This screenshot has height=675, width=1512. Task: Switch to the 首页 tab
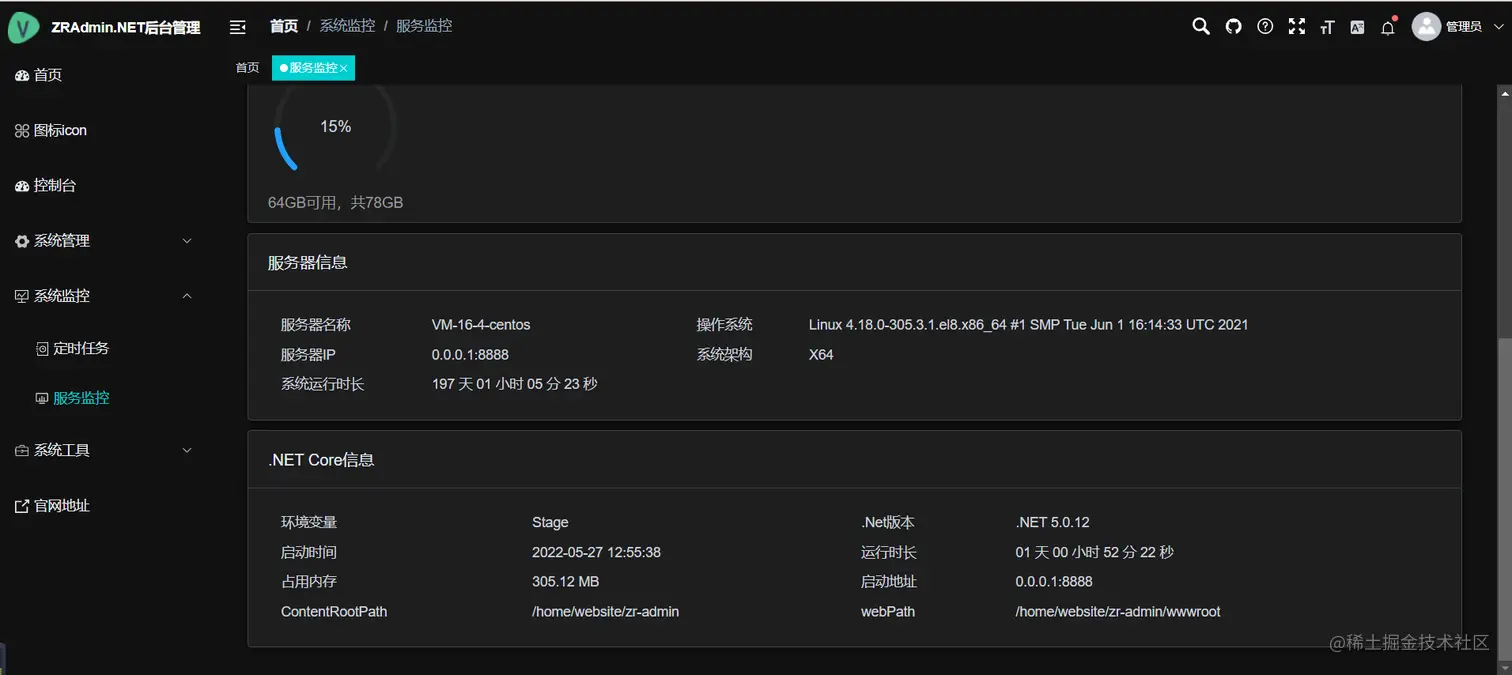[x=247, y=68]
